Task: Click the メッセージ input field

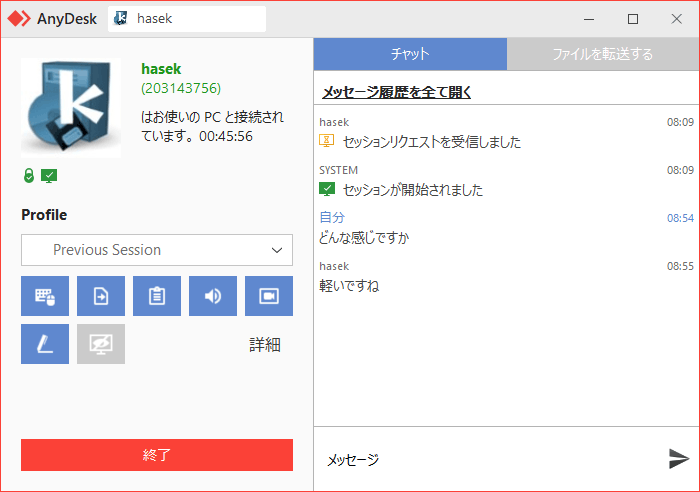Action: pyautogui.click(x=489, y=459)
